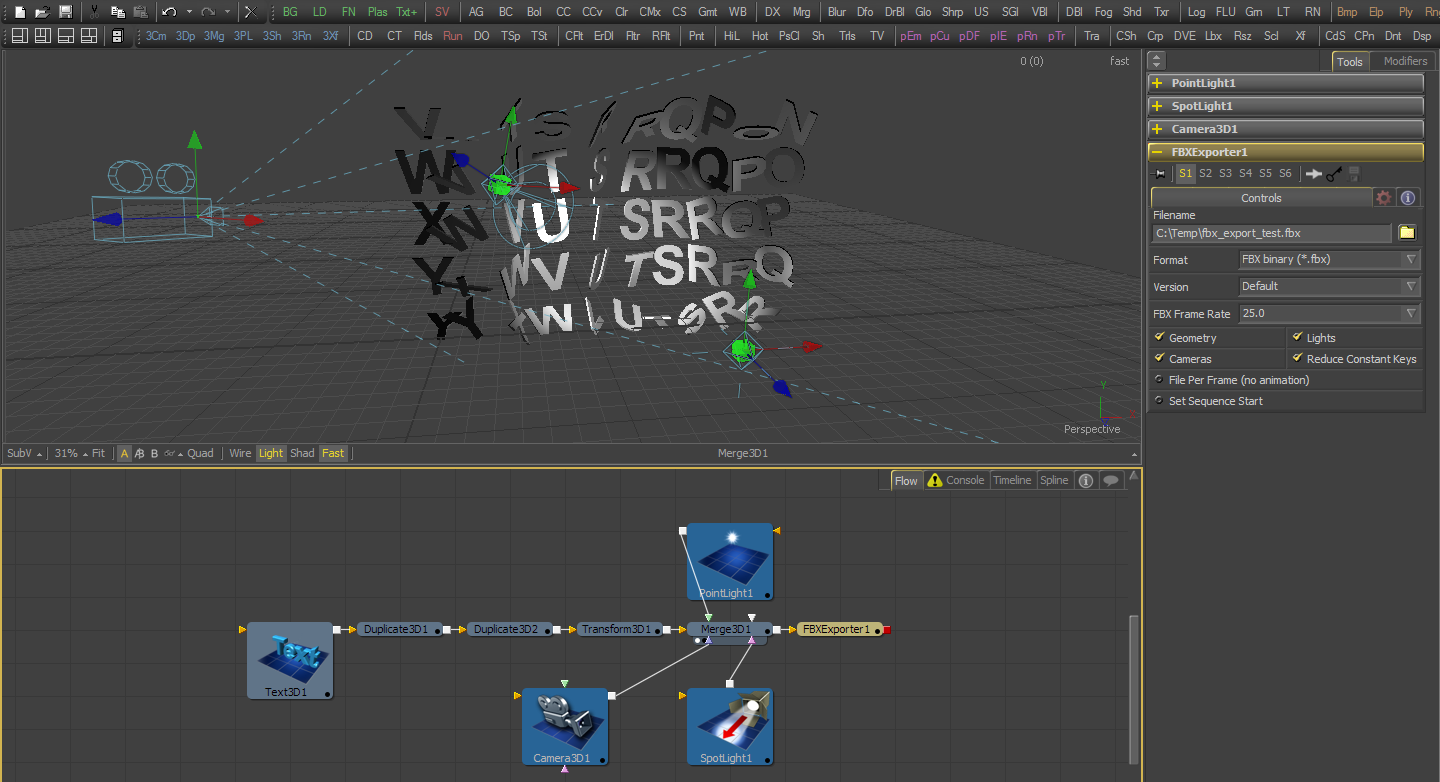Screen dimensions: 1440x782
Task: Toggle Fast mode in viewer toolbar
Action: coord(333,453)
